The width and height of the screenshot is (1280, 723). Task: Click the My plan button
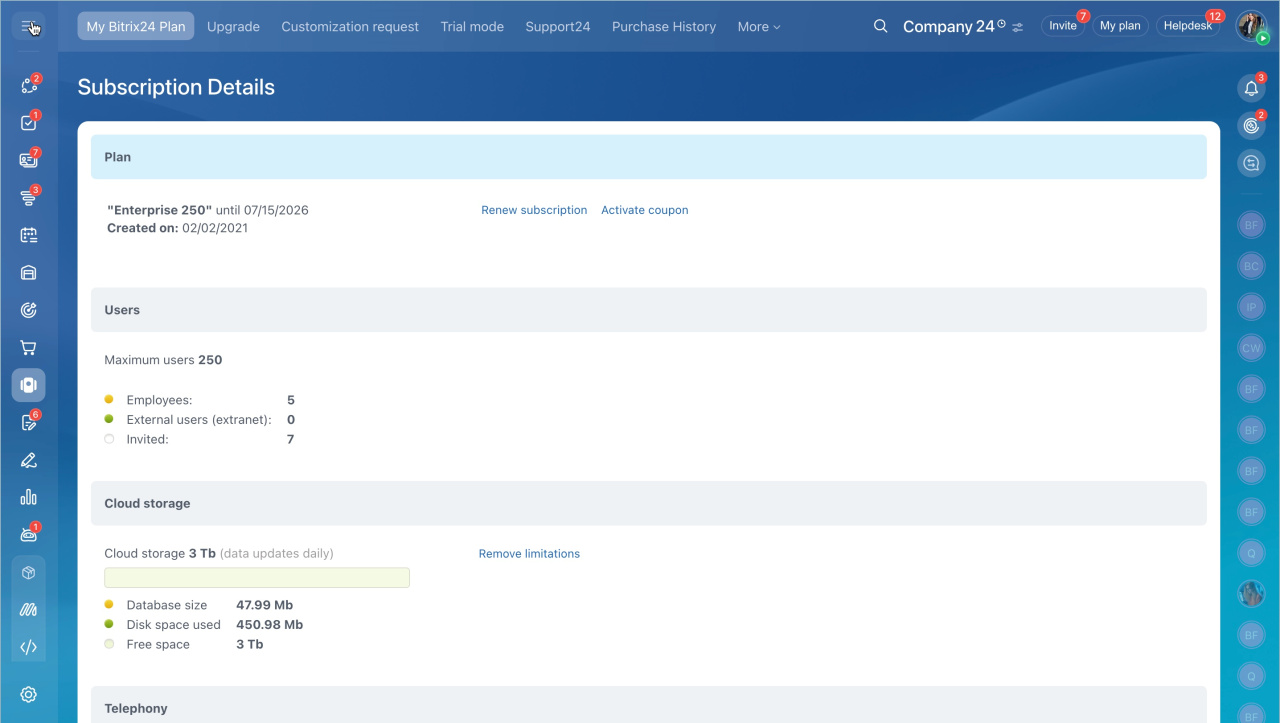pyautogui.click(x=1120, y=26)
